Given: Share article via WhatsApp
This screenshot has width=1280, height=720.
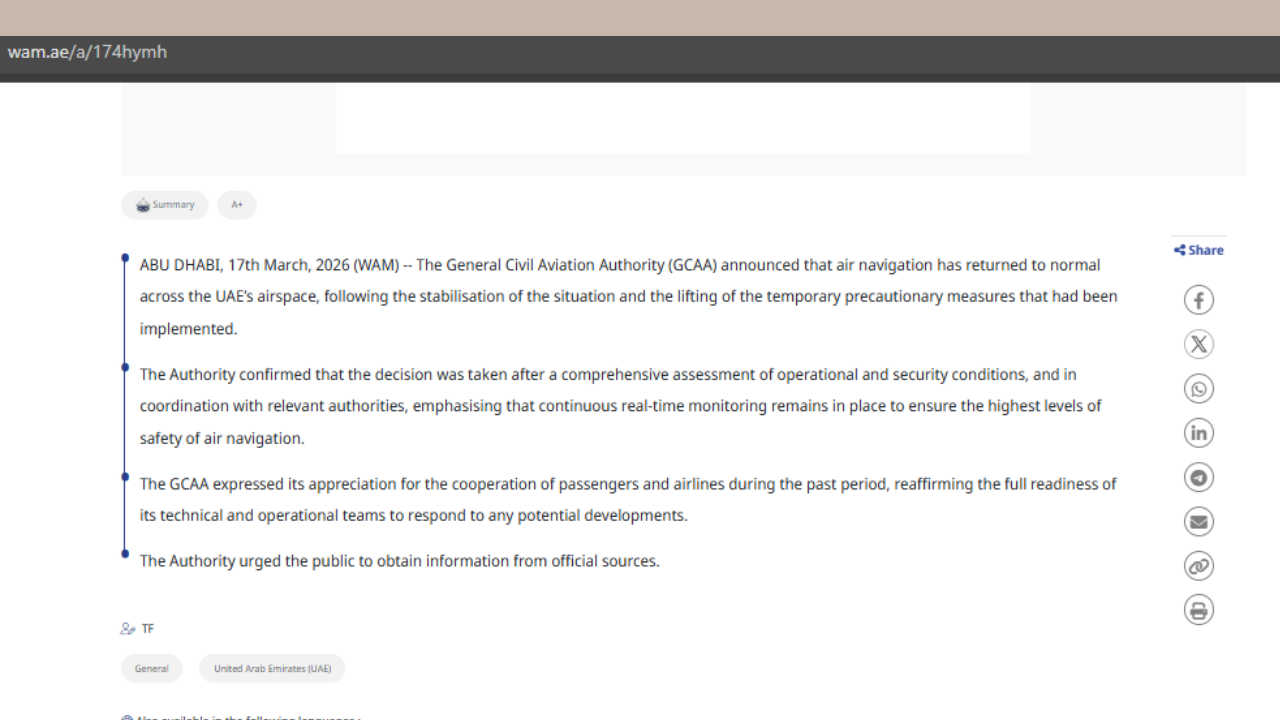Looking at the screenshot, I should coord(1198,389).
